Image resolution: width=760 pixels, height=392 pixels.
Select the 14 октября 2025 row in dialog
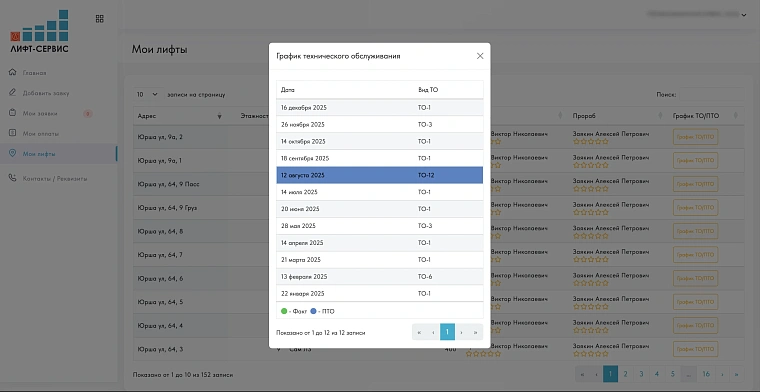380,141
